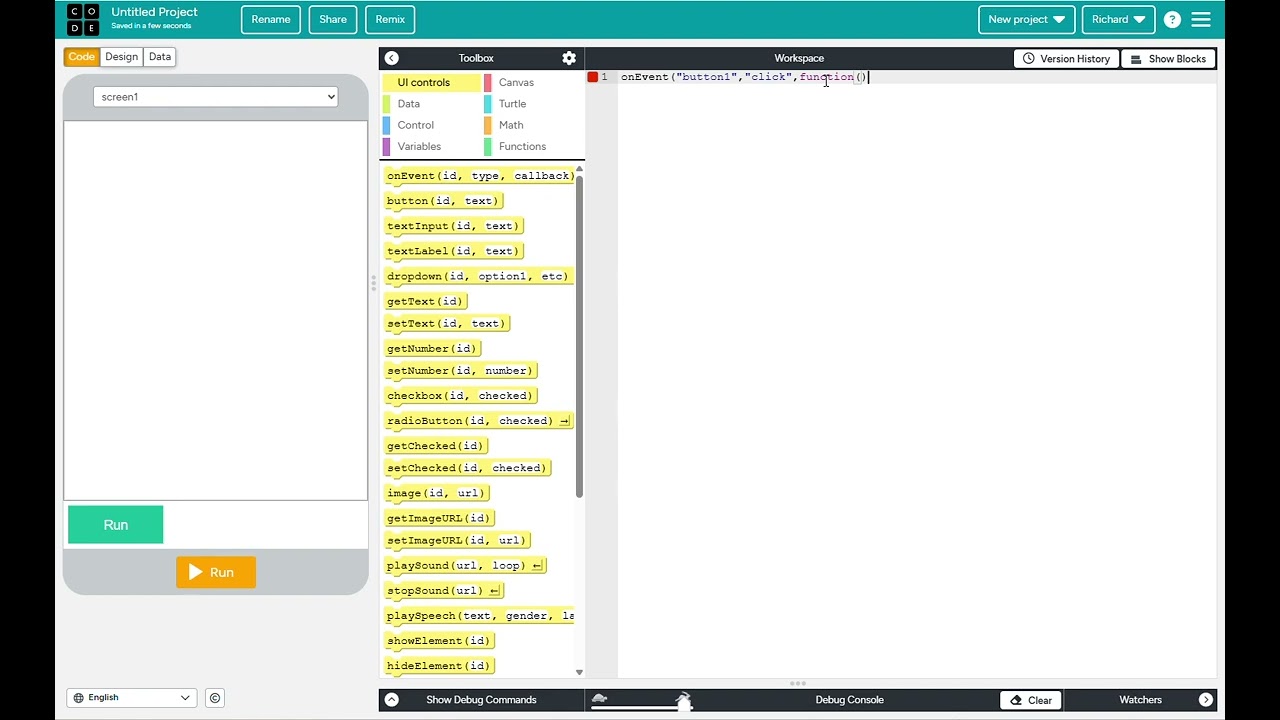Click the green Run button in app preview

coord(116,525)
